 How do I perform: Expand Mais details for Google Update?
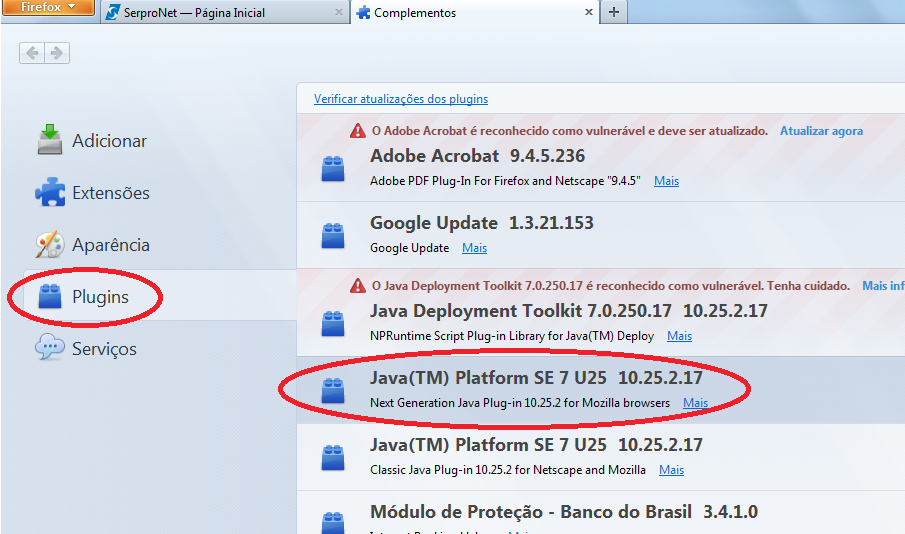[x=474, y=247]
